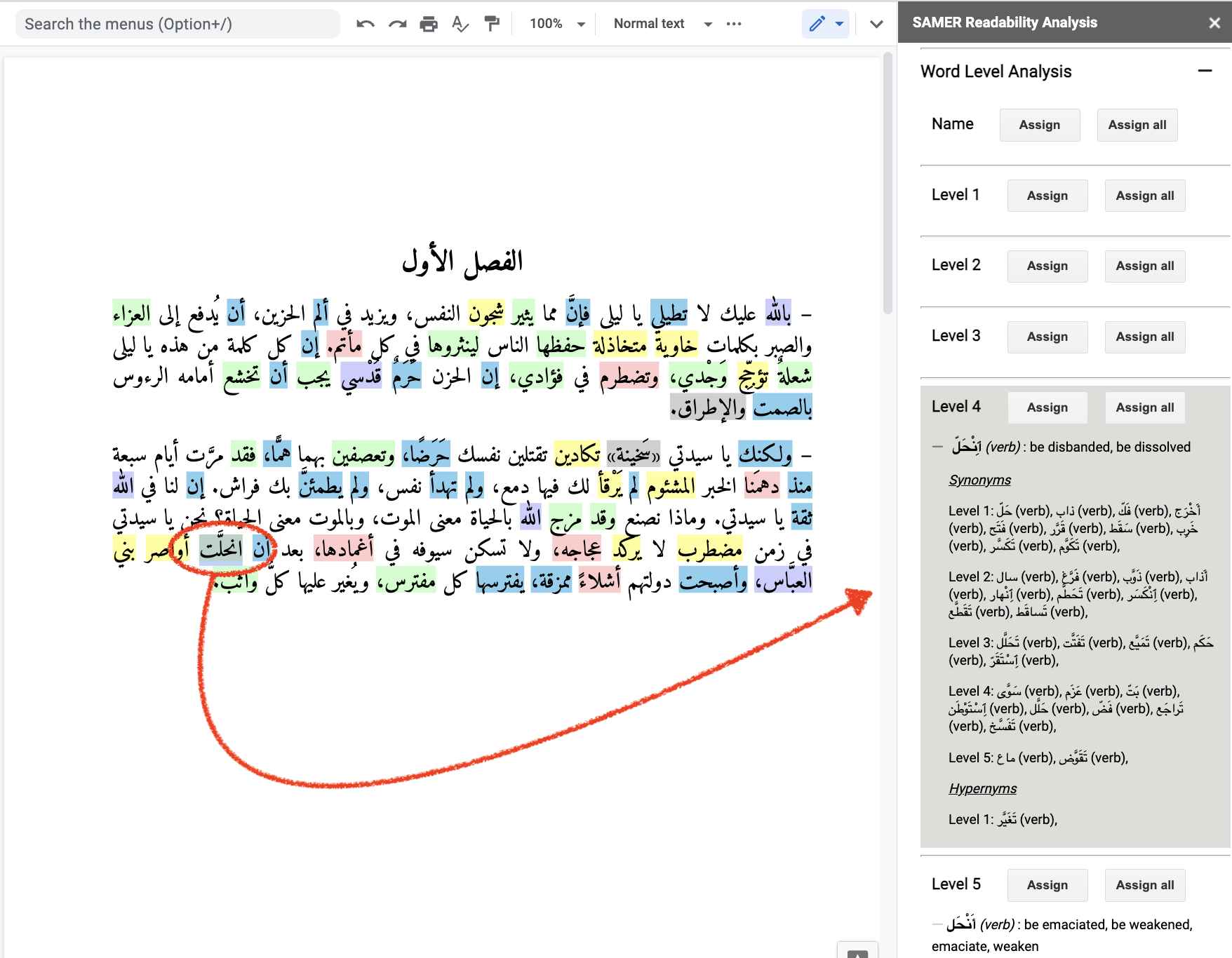This screenshot has height=958, width=1232.
Task: Click Assign for Level 1
Action: 1047,196
